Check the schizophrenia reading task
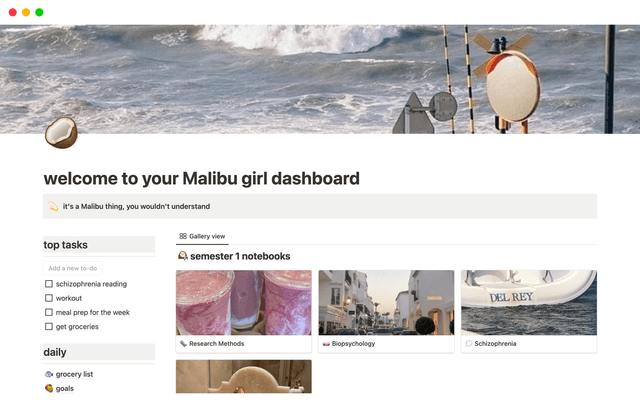 [x=49, y=284]
